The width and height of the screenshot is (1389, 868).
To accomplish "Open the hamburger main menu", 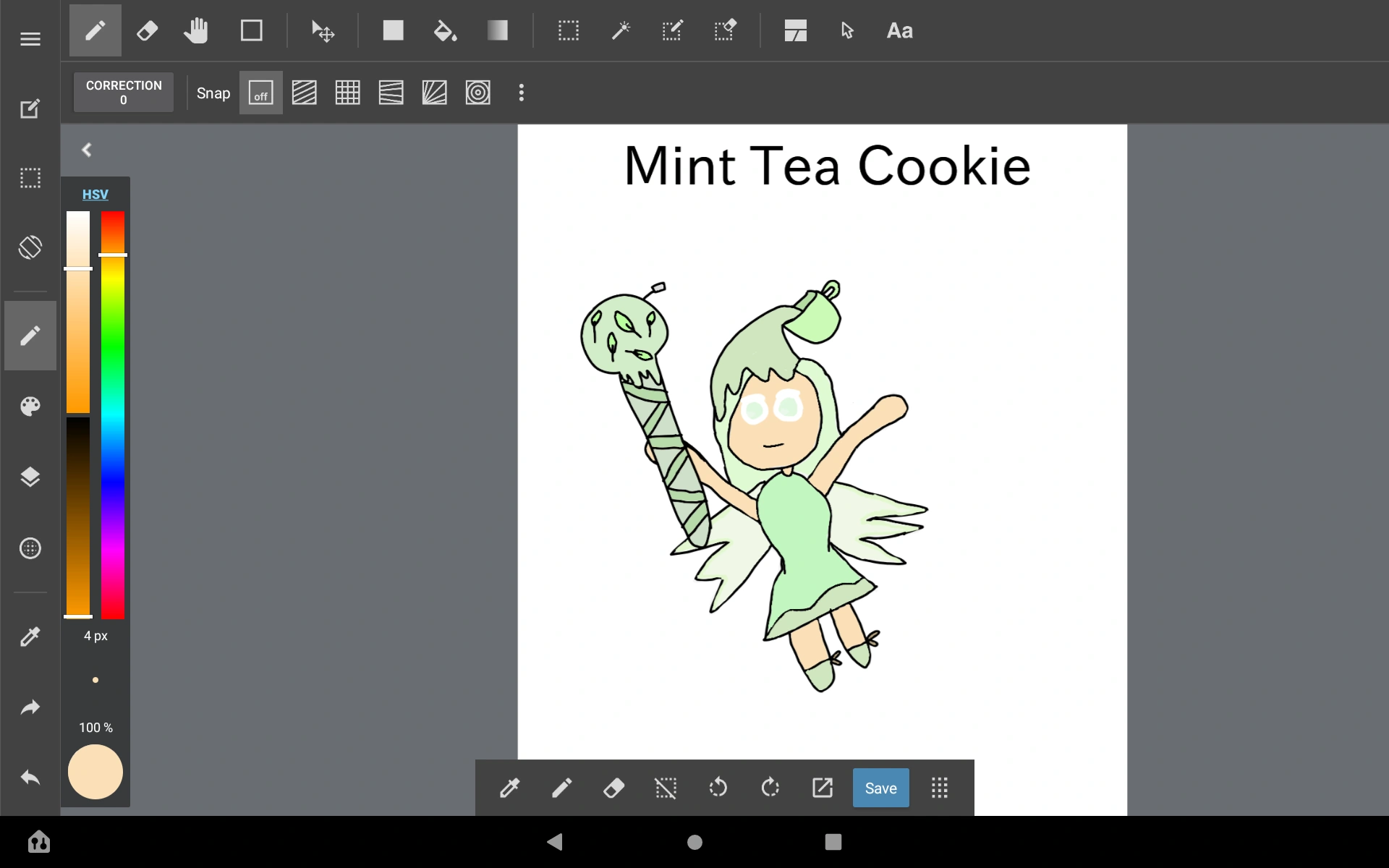I will tap(30, 38).
